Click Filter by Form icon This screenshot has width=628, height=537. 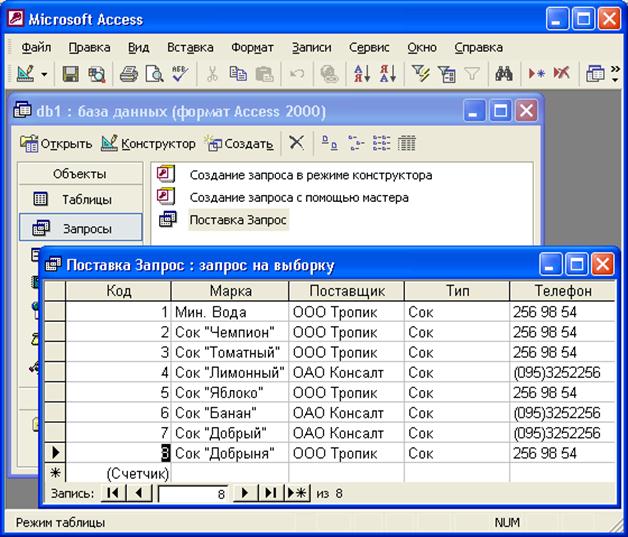pyautogui.click(x=447, y=74)
